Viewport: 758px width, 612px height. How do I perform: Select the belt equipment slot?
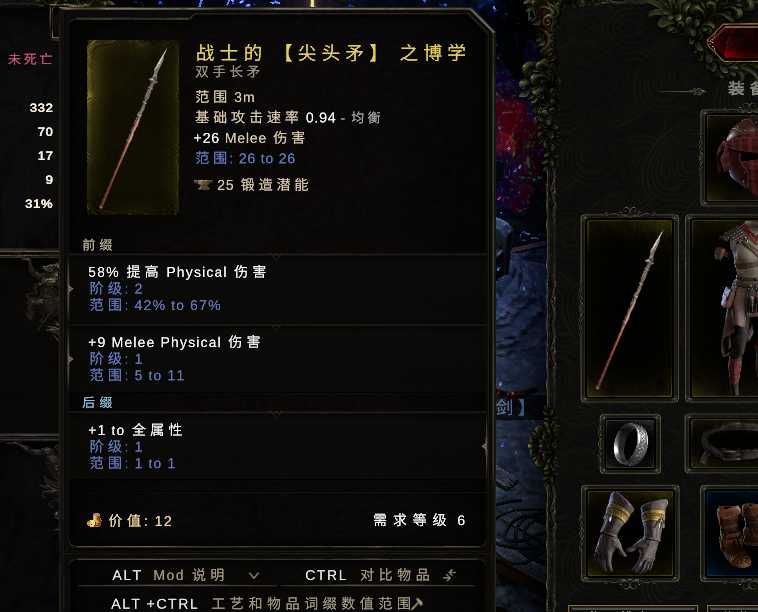[x=722, y=443]
